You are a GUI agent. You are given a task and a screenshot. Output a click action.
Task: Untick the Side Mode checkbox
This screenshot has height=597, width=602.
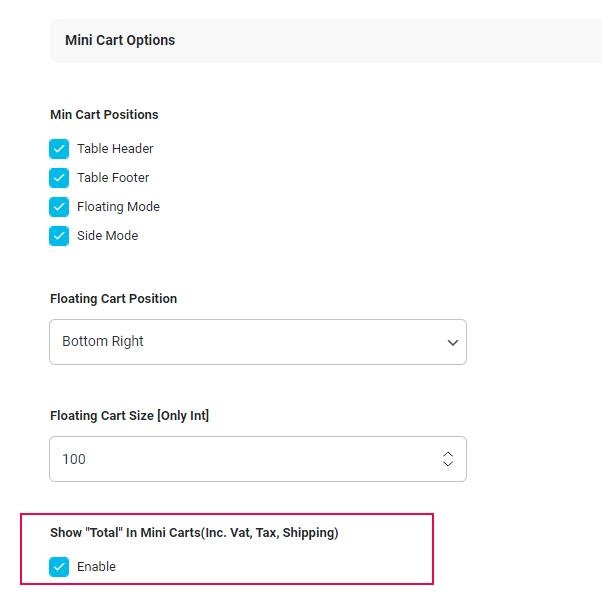pos(59,236)
